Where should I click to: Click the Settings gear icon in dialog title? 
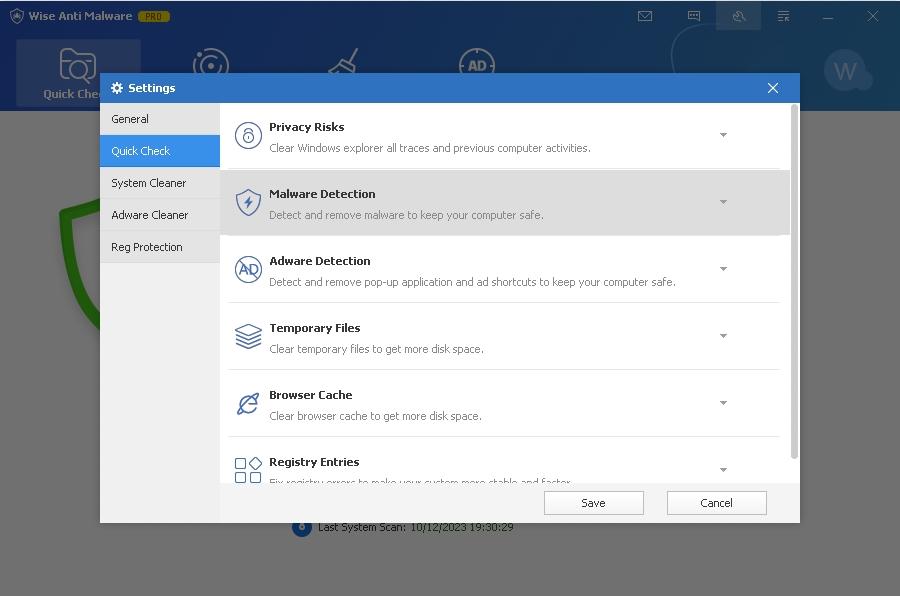coord(117,88)
